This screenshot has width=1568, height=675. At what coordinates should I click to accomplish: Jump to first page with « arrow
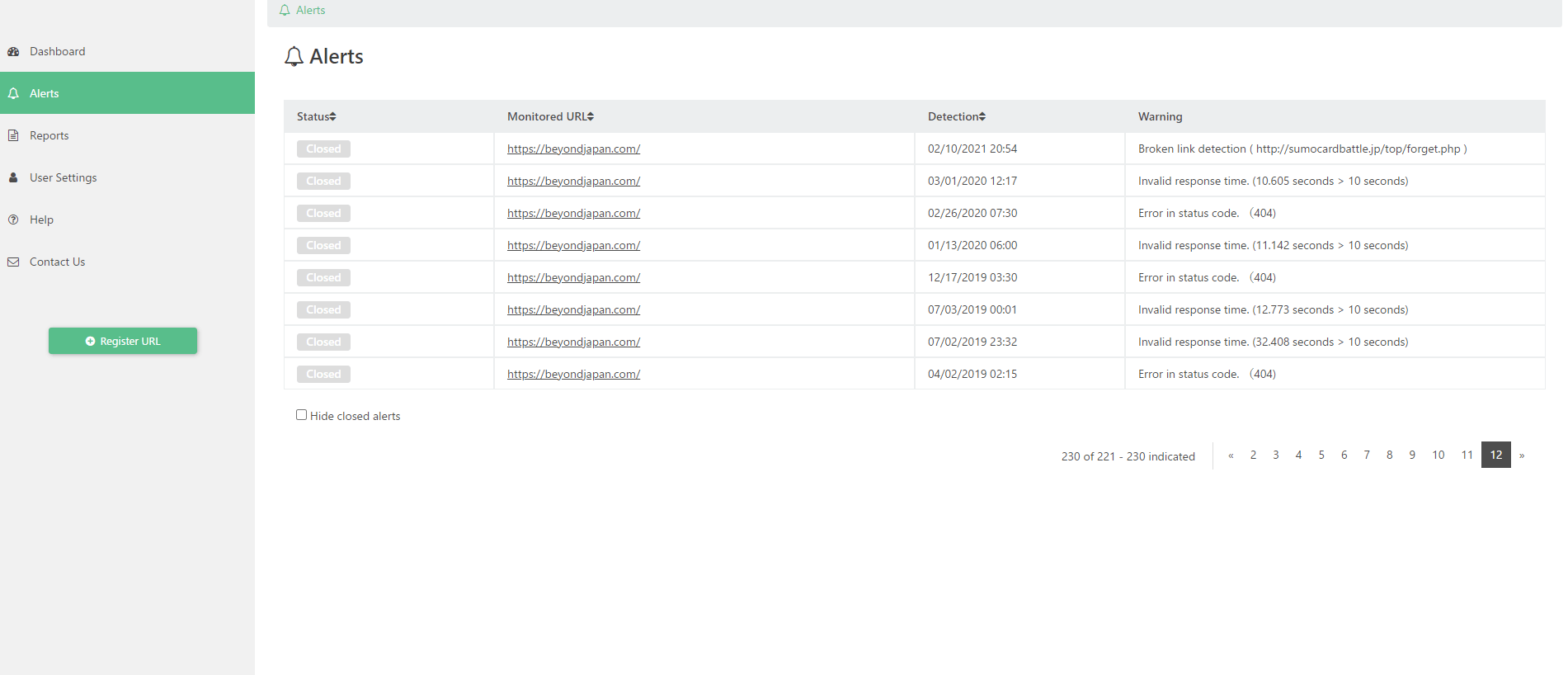tap(1231, 455)
